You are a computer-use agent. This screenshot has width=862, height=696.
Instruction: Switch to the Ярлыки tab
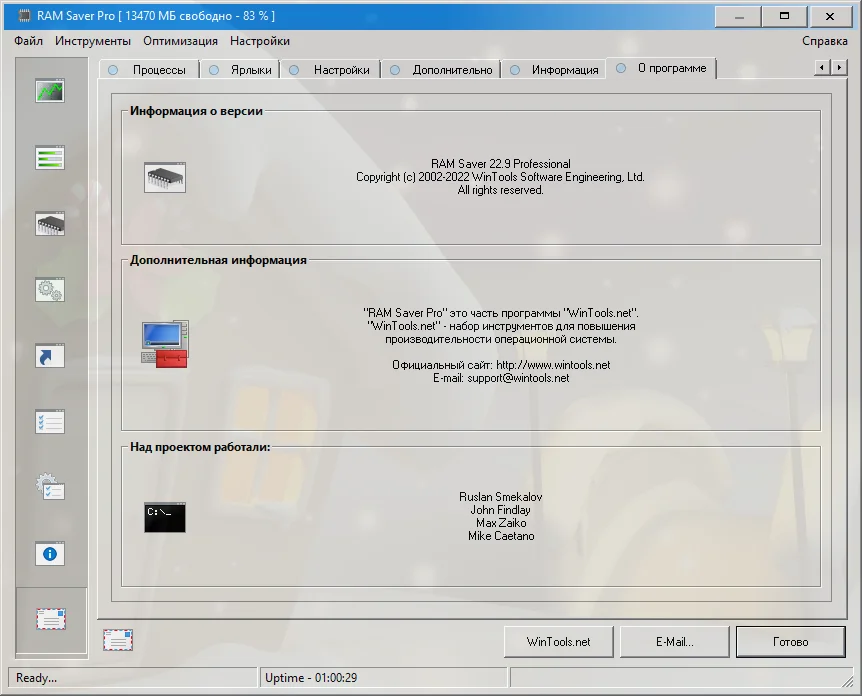pyautogui.click(x=241, y=70)
